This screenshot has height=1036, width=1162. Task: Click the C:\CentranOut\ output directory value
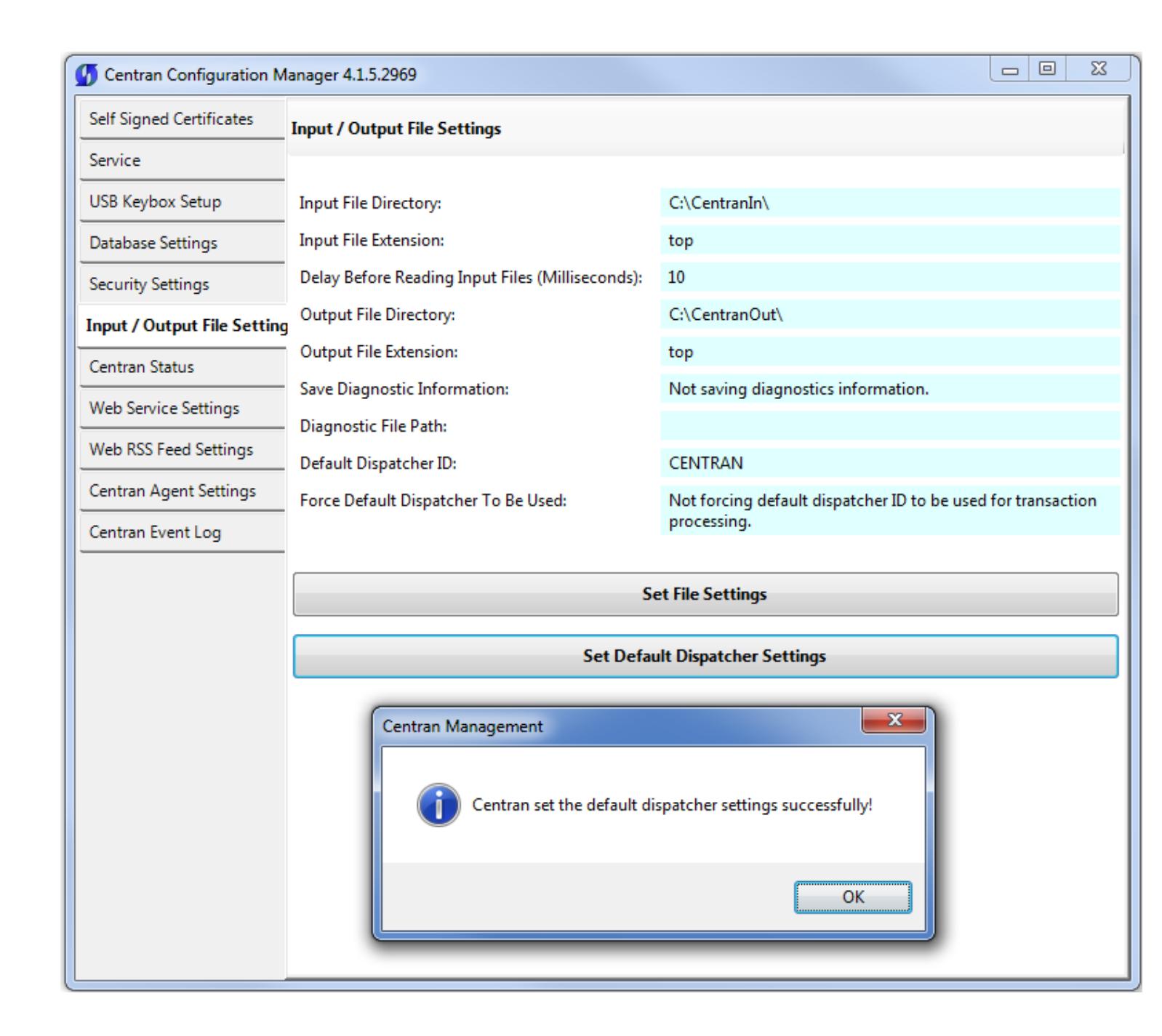pos(890,315)
